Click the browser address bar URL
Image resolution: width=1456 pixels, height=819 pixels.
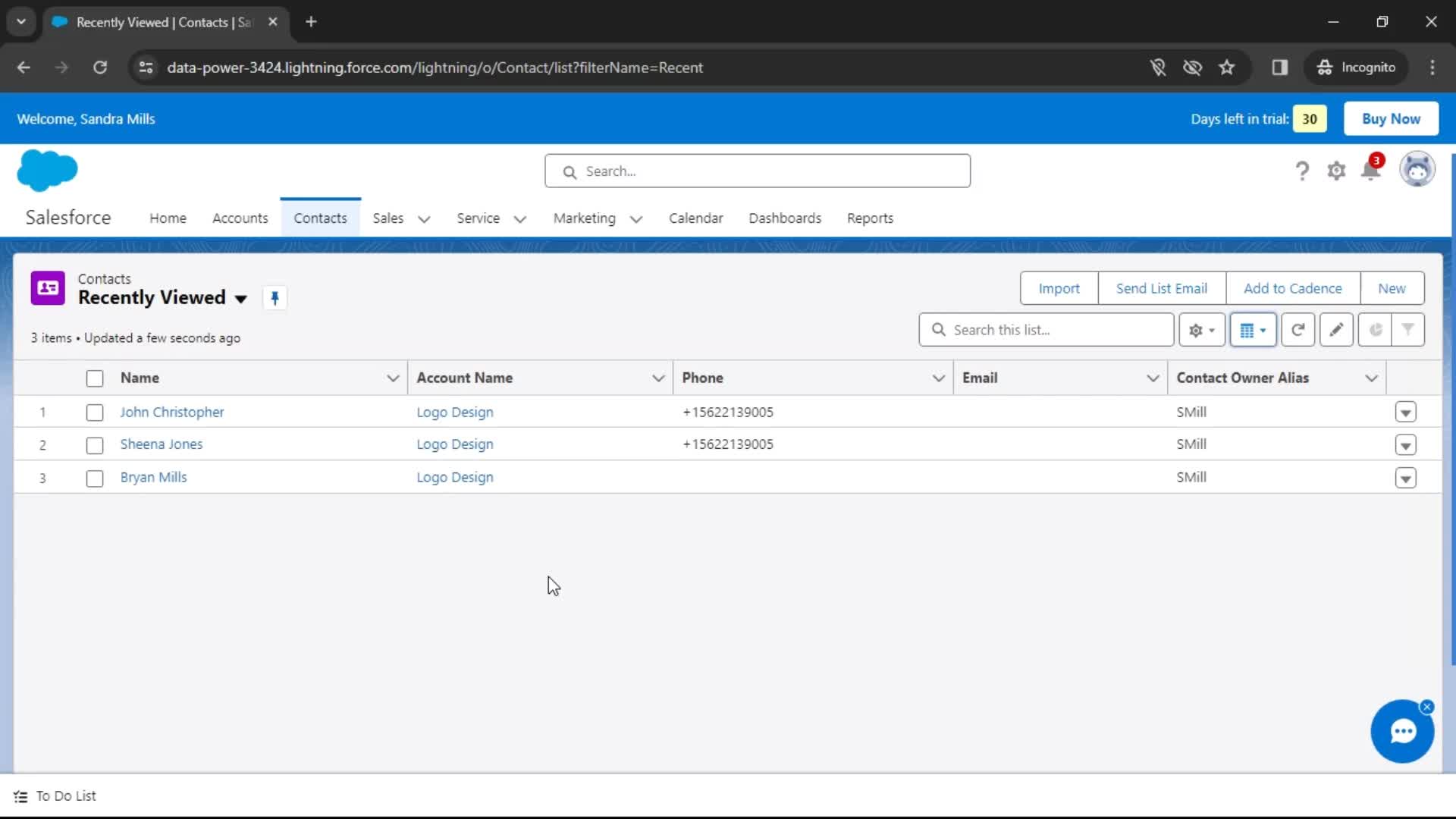pyautogui.click(x=435, y=67)
